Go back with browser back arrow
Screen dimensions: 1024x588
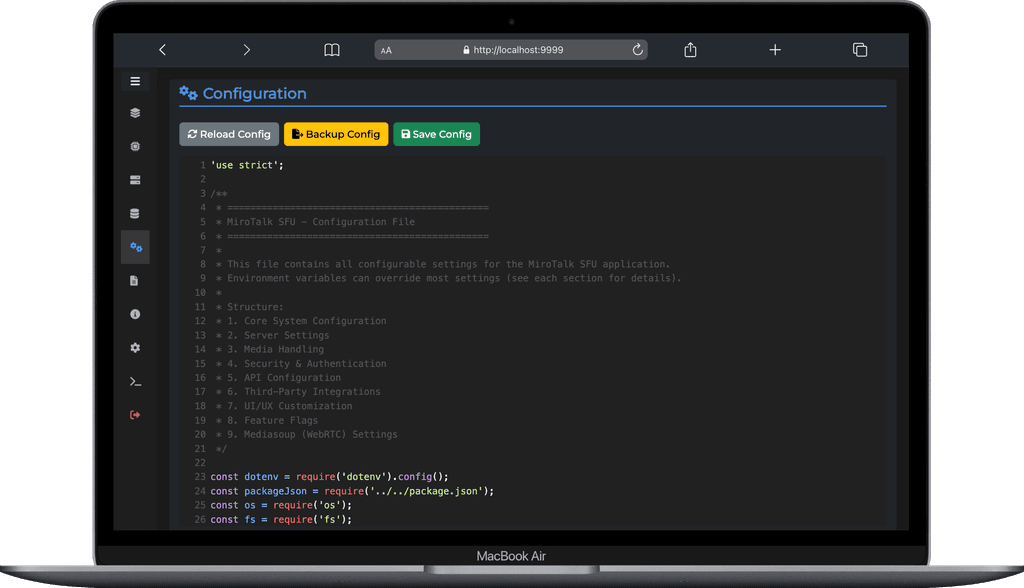coord(163,50)
